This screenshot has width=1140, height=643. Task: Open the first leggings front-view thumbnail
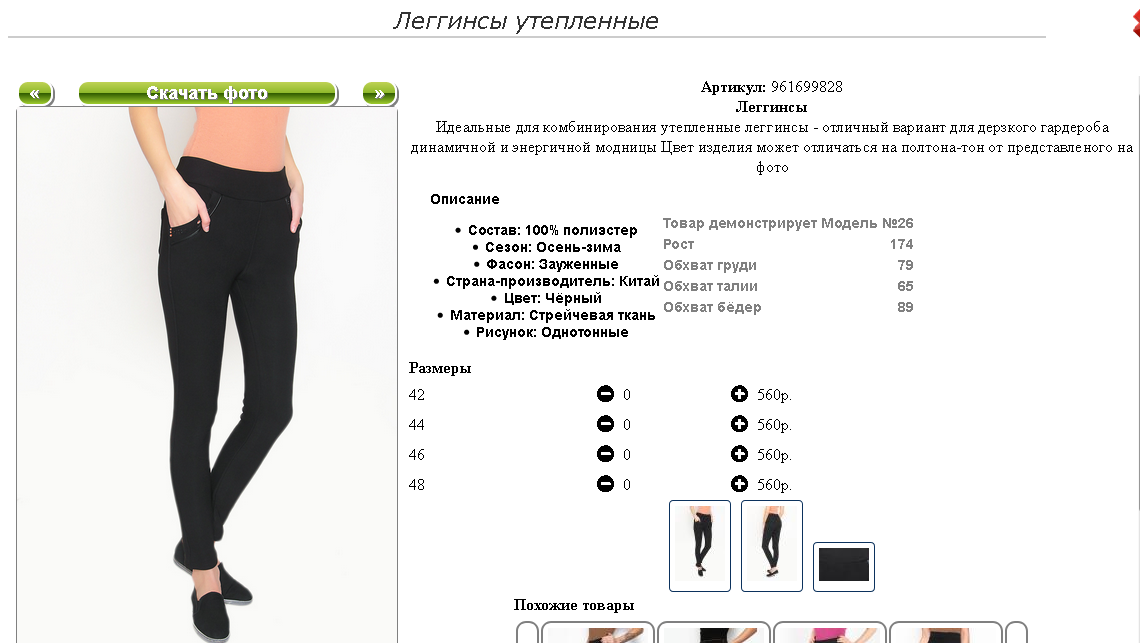coord(699,546)
